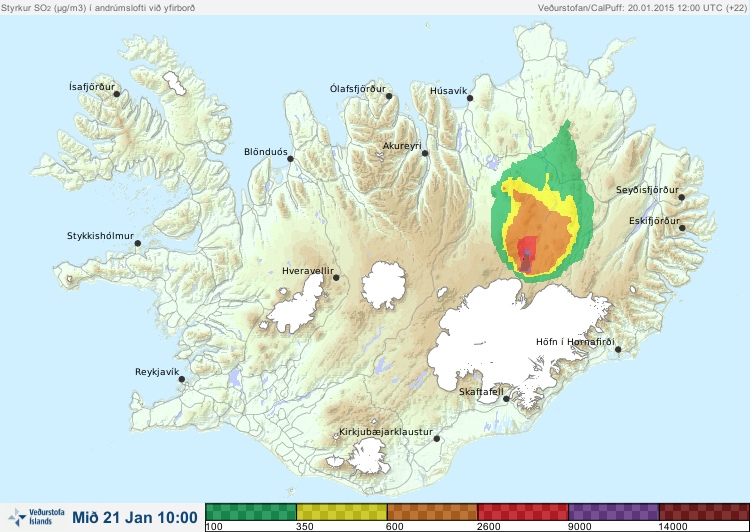Click the legend value 2600
This screenshot has height=532, width=750.
pyautogui.click(x=489, y=527)
